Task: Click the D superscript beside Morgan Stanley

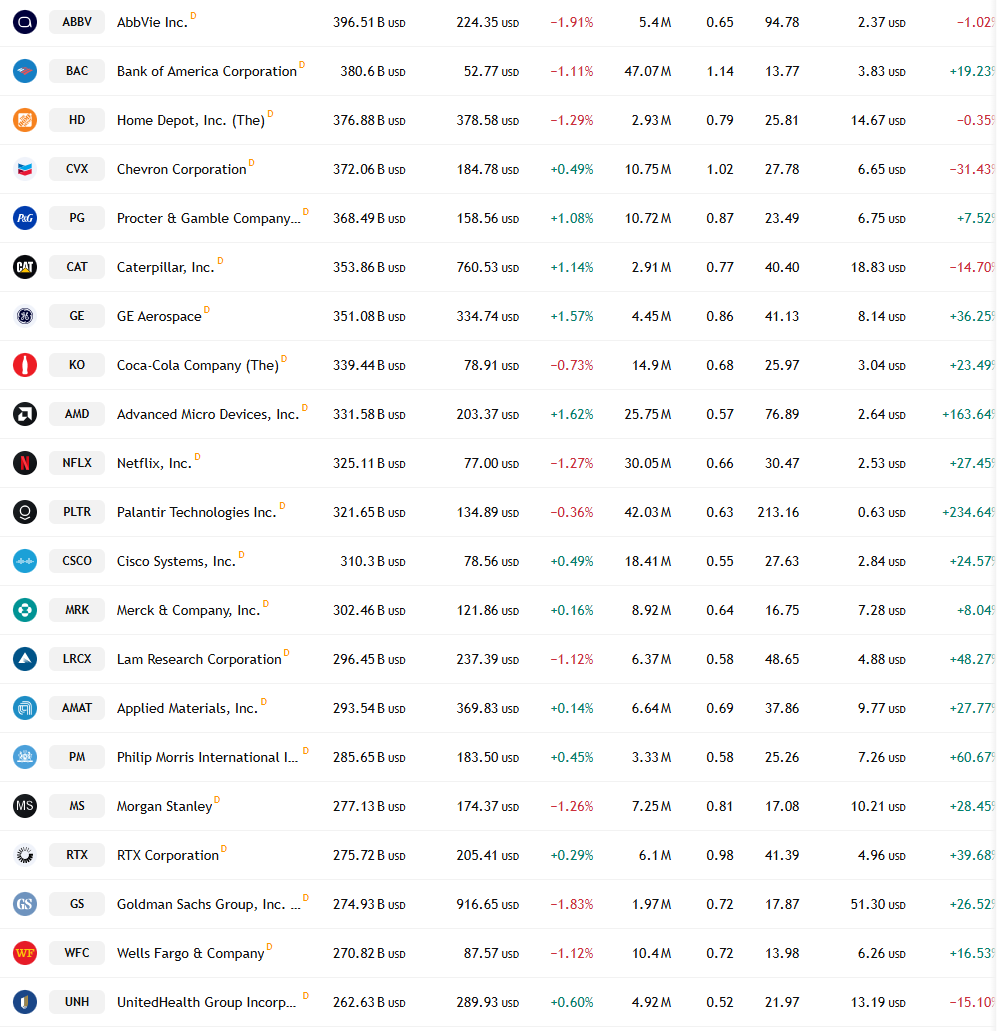Action: pyautogui.click(x=217, y=800)
